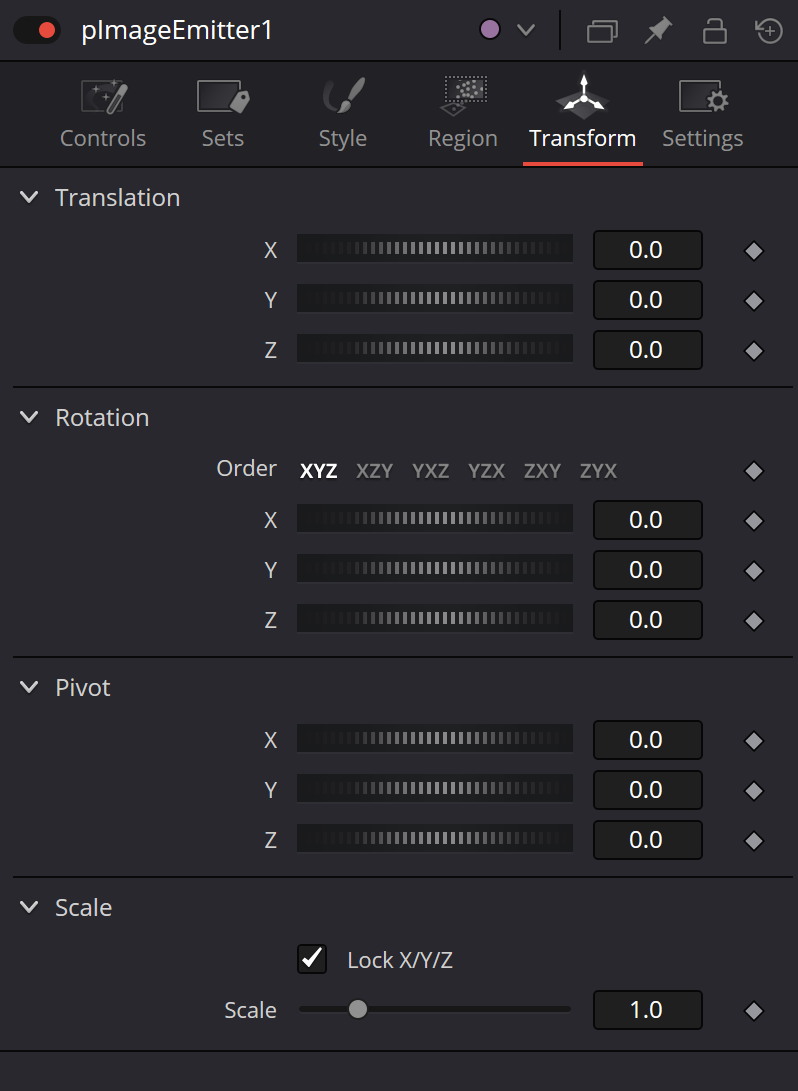Uncheck the Lock X/Y/Z checkbox
The image size is (798, 1091).
[x=312, y=959]
